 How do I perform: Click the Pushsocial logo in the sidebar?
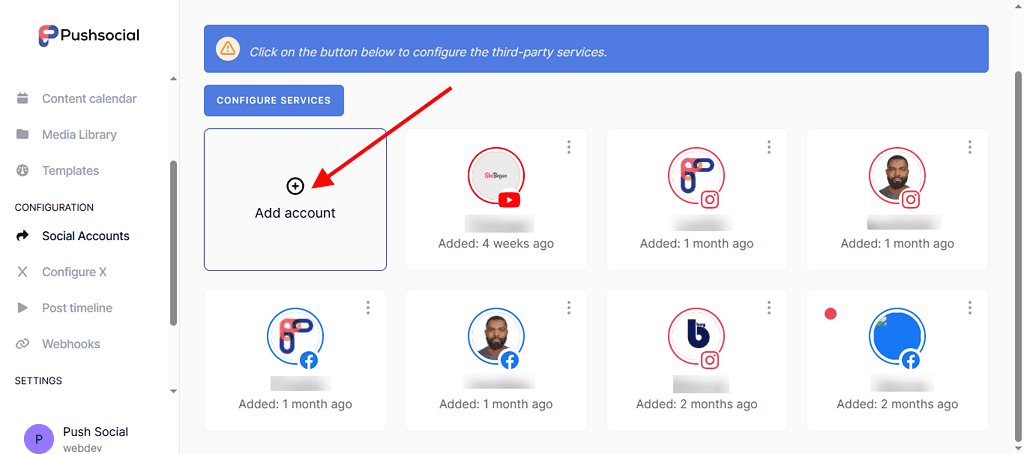[x=88, y=35]
